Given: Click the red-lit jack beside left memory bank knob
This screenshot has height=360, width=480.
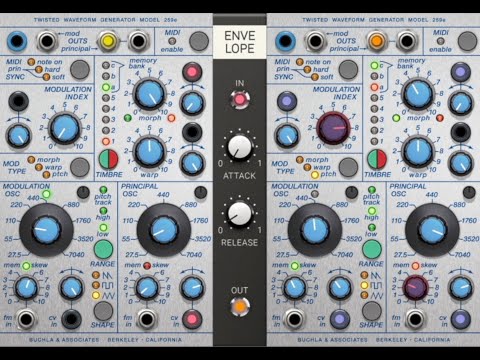Looking at the screenshot, I should pos(192,72).
